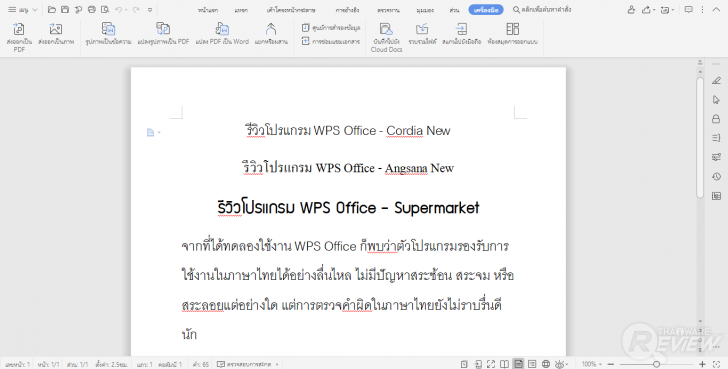728x369 pixels.
Task: Switch to reading layout book icon
Action: (504, 364)
